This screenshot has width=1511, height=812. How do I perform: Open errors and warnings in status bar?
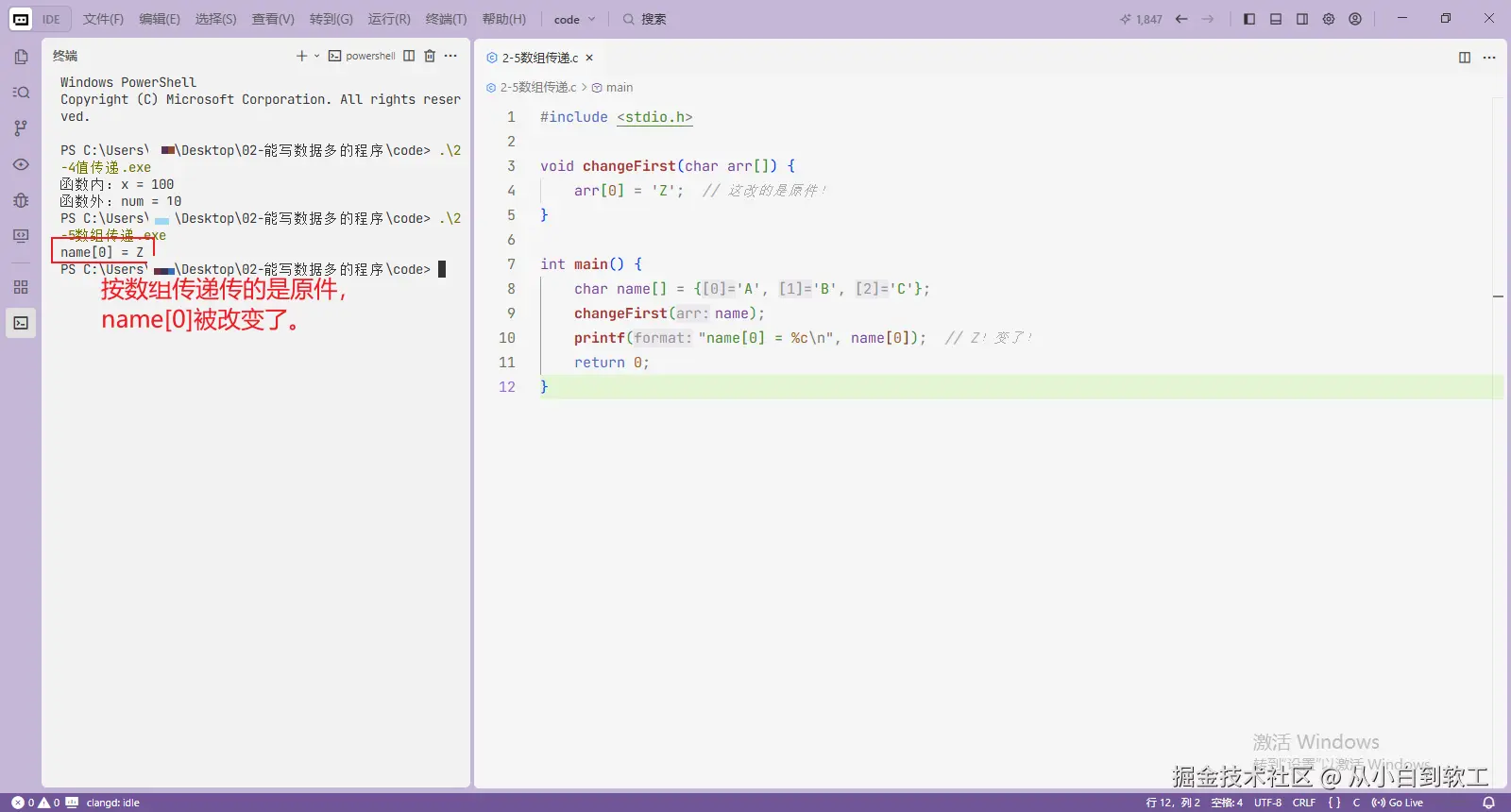[x=36, y=803]
